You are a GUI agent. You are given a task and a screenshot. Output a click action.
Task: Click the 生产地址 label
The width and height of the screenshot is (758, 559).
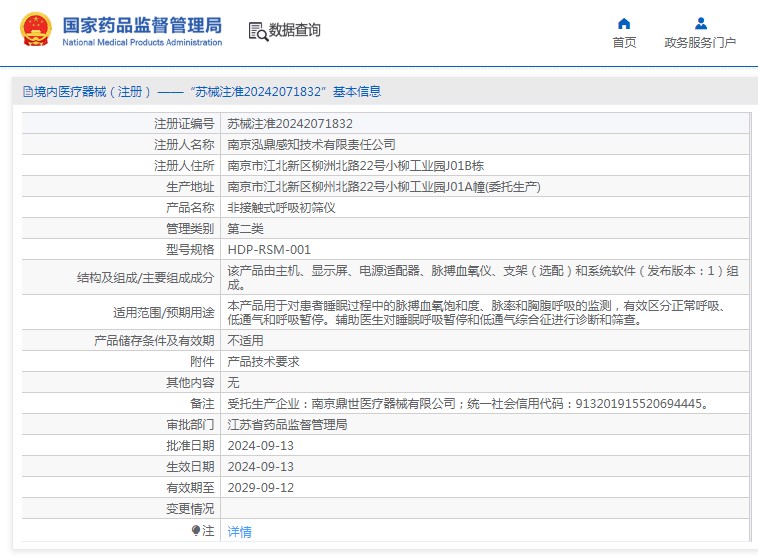click(x=190, y=187)
